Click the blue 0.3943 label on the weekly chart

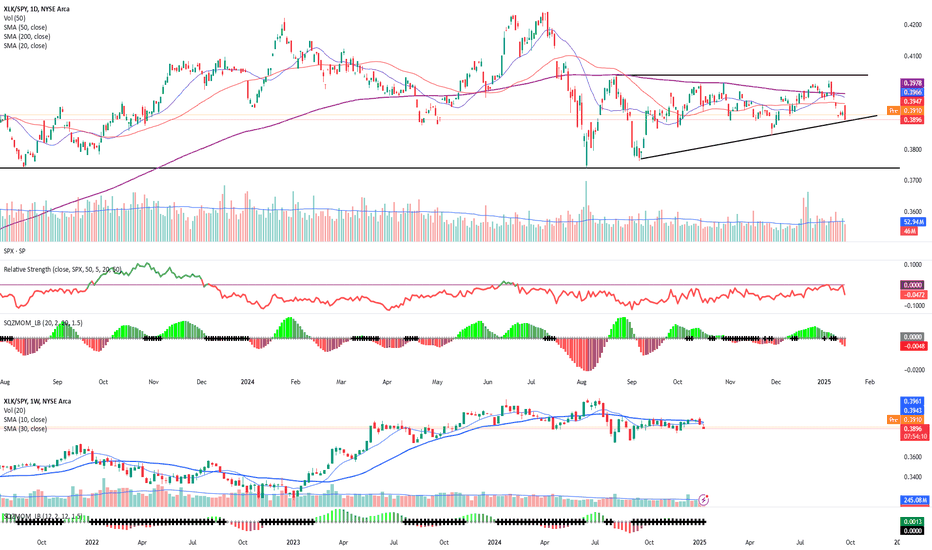coord(913,410)
